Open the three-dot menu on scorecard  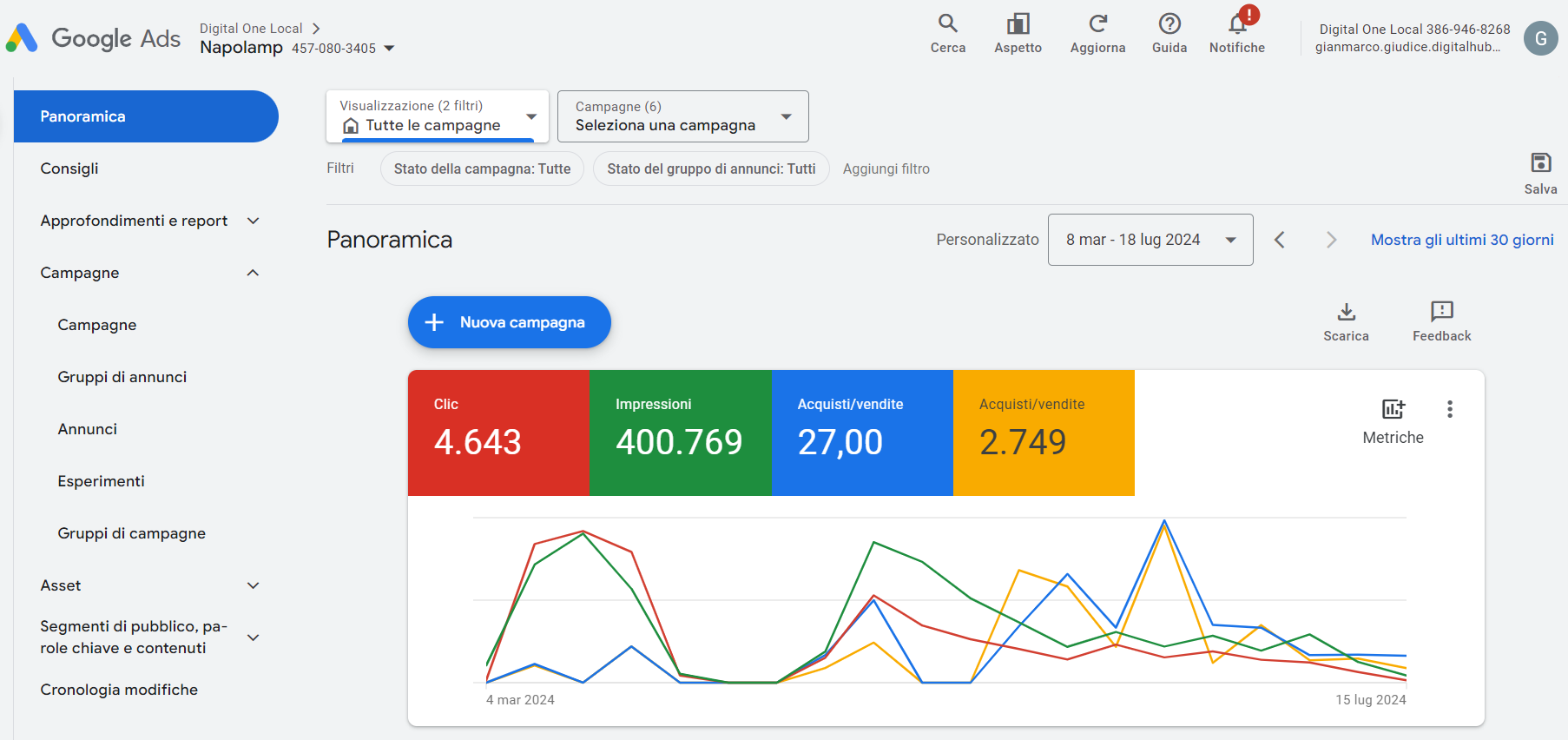pos(1450,409)
